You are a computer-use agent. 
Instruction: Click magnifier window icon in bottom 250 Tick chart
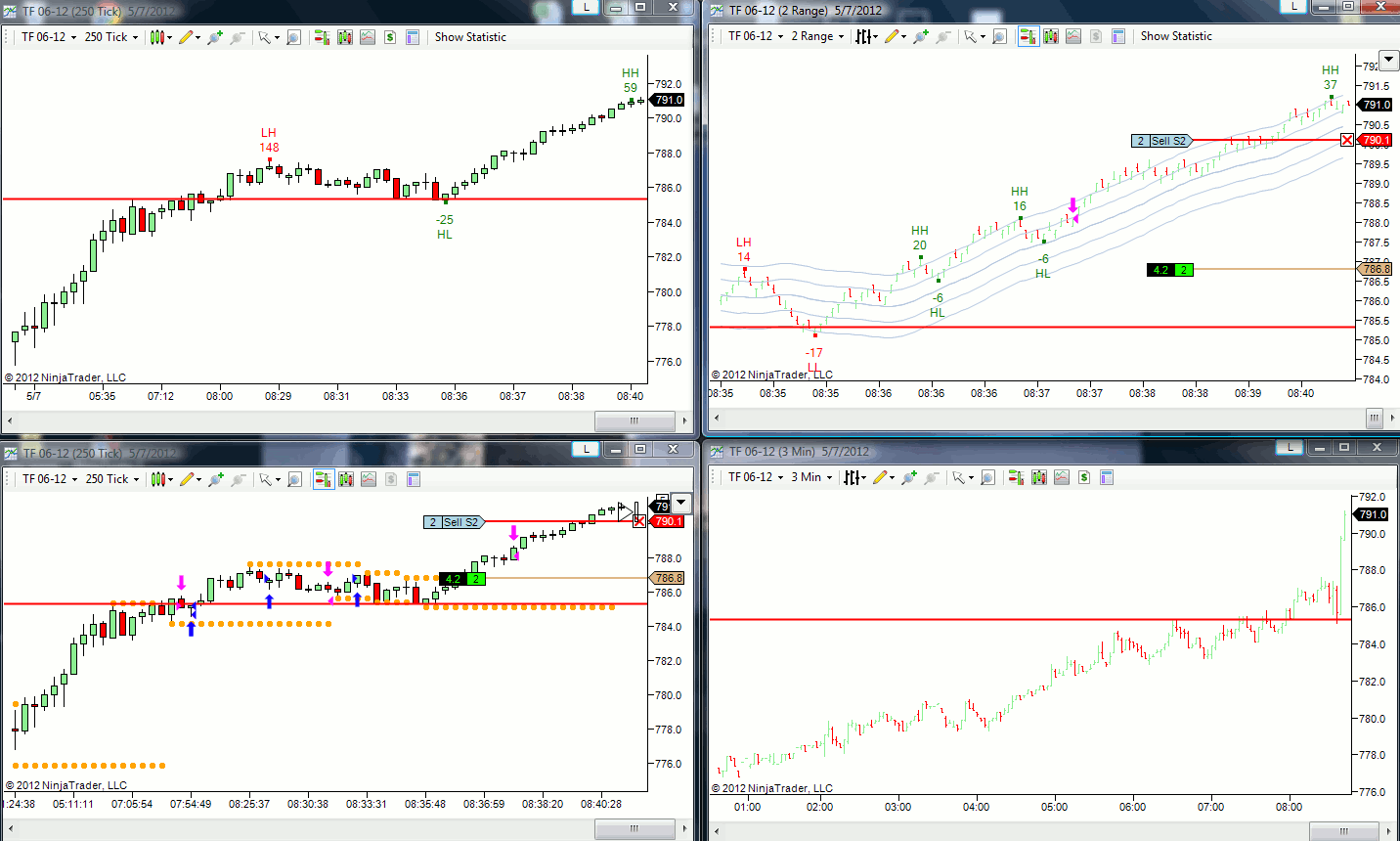pos(294,479)
